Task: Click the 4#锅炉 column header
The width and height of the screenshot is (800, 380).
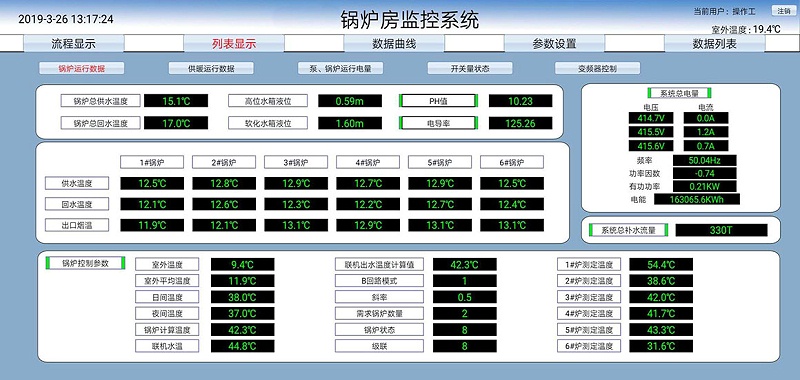Action: [368, 162]
